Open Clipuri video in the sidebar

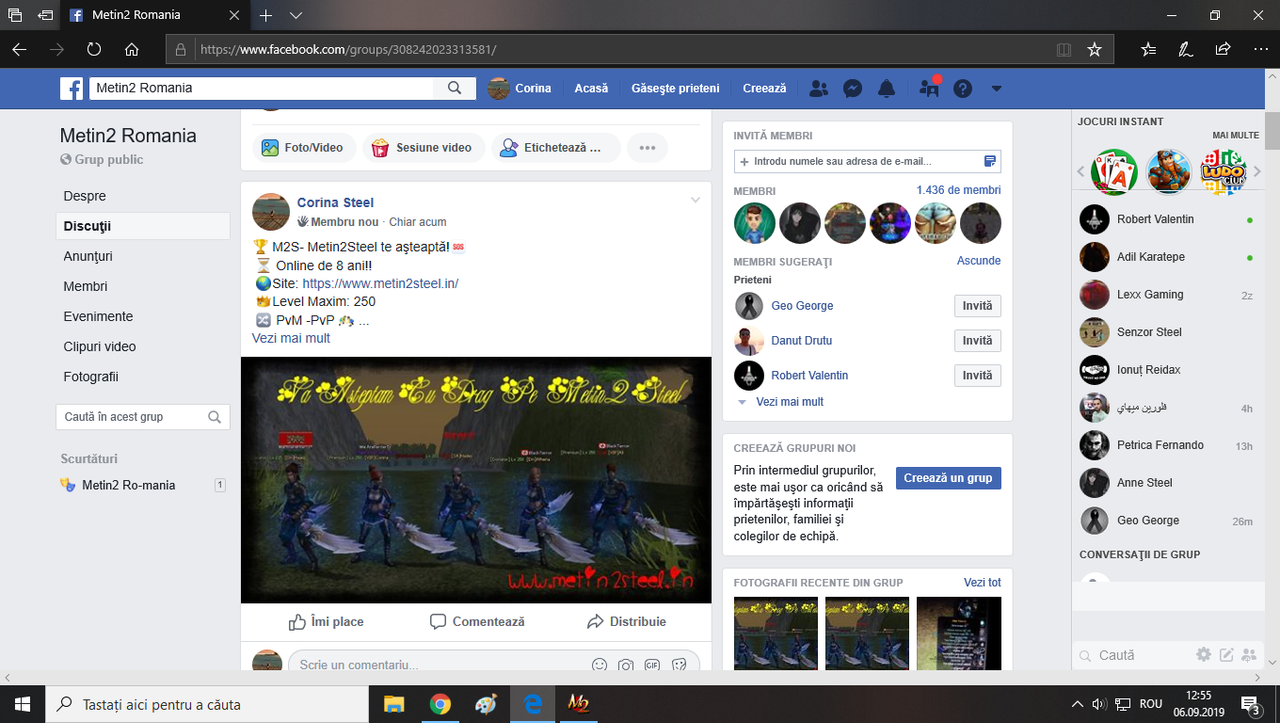100,346
